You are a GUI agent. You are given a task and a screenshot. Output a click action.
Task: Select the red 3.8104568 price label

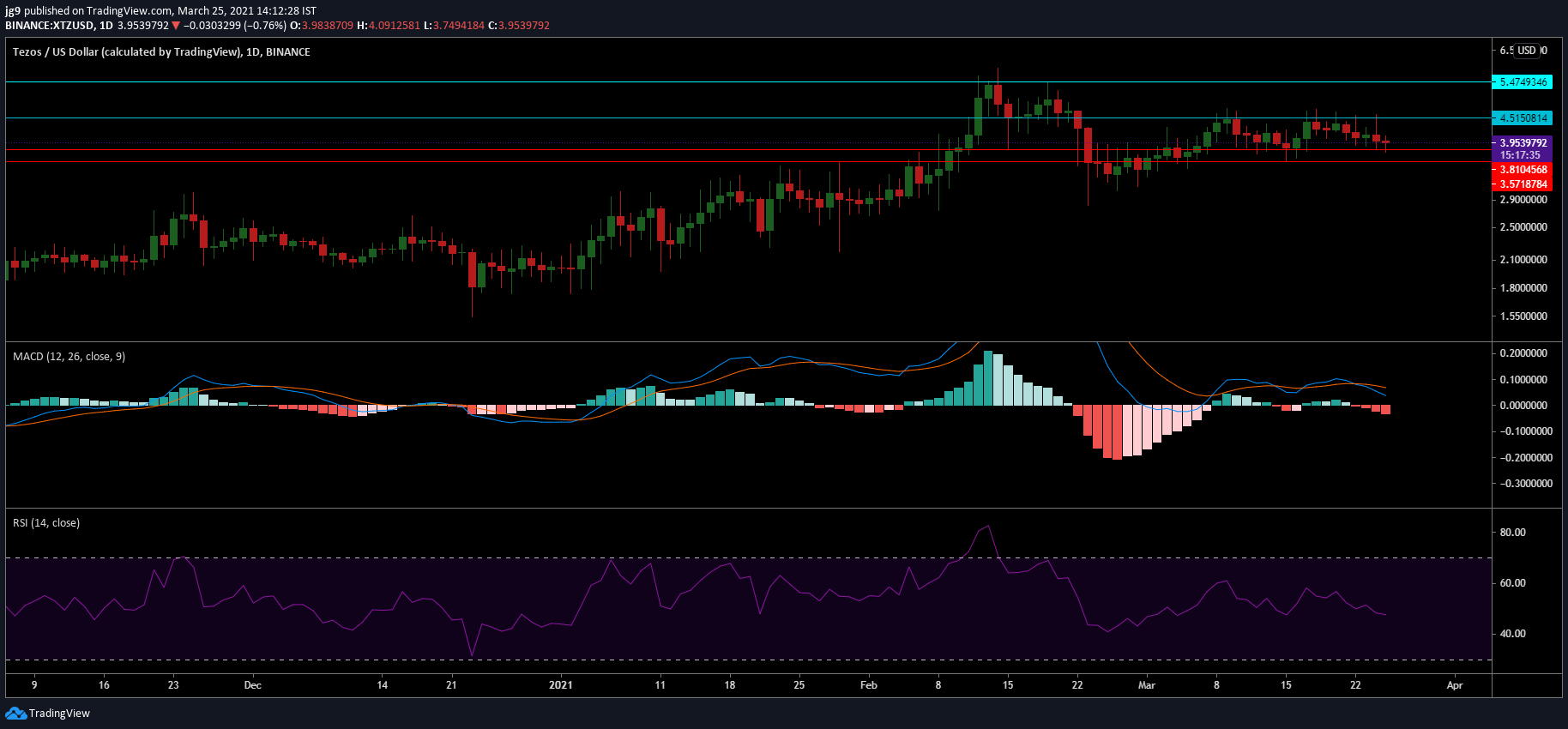coord(1522,170)
